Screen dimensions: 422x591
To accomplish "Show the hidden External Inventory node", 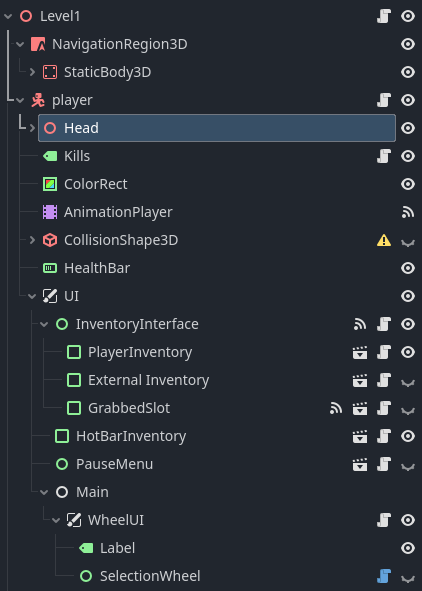I will click(408, 382).
